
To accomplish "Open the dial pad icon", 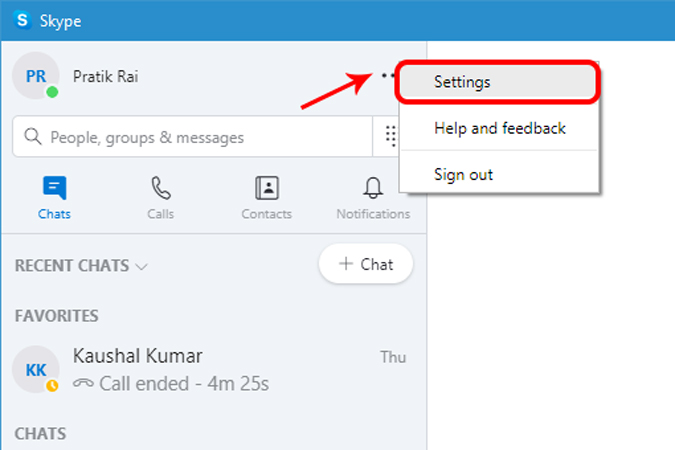I will point(390,136).
